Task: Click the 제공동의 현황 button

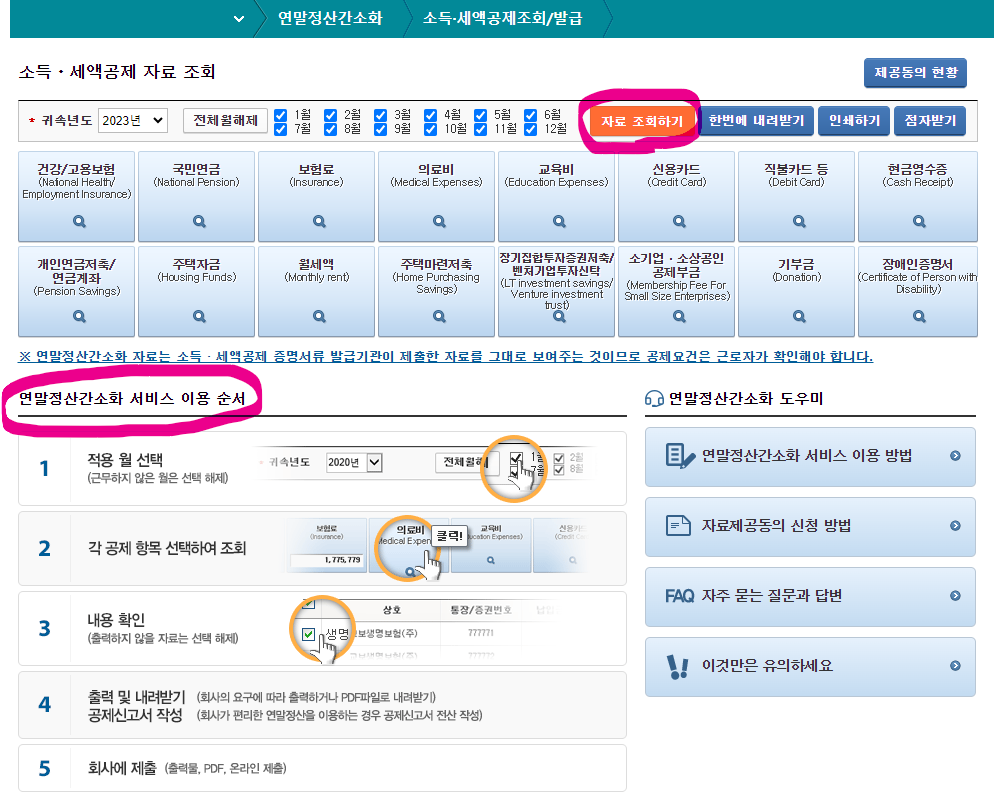Action: [915, 72]
